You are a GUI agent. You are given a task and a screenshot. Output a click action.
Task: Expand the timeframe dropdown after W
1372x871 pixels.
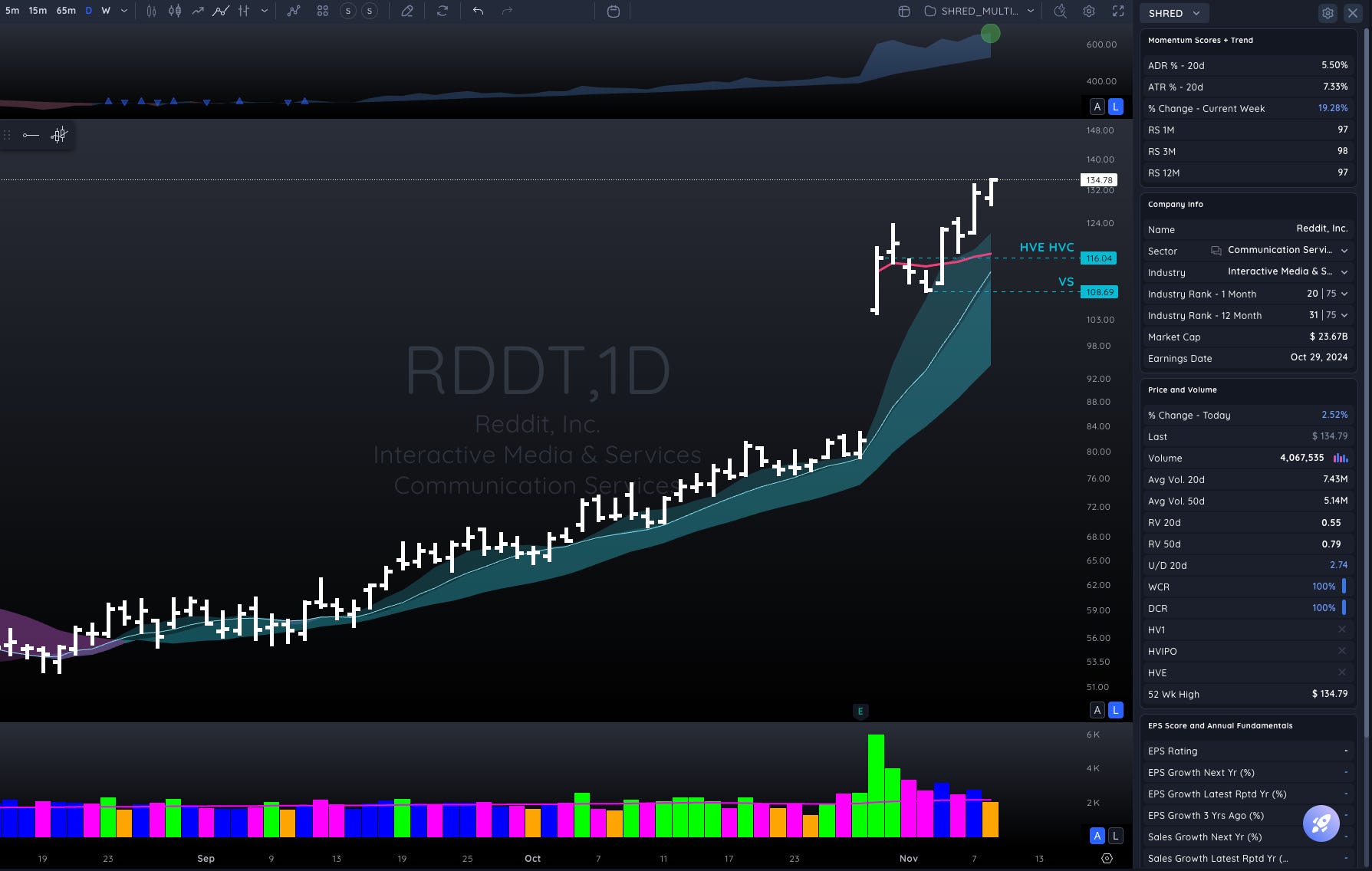tap(124, 11)
